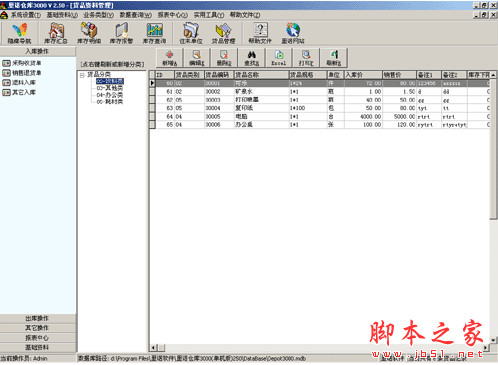The height and width of the screenshot is (365, 498).
Task: Open 帮助文件 help file toolbar icon
Action: [260, 33]
